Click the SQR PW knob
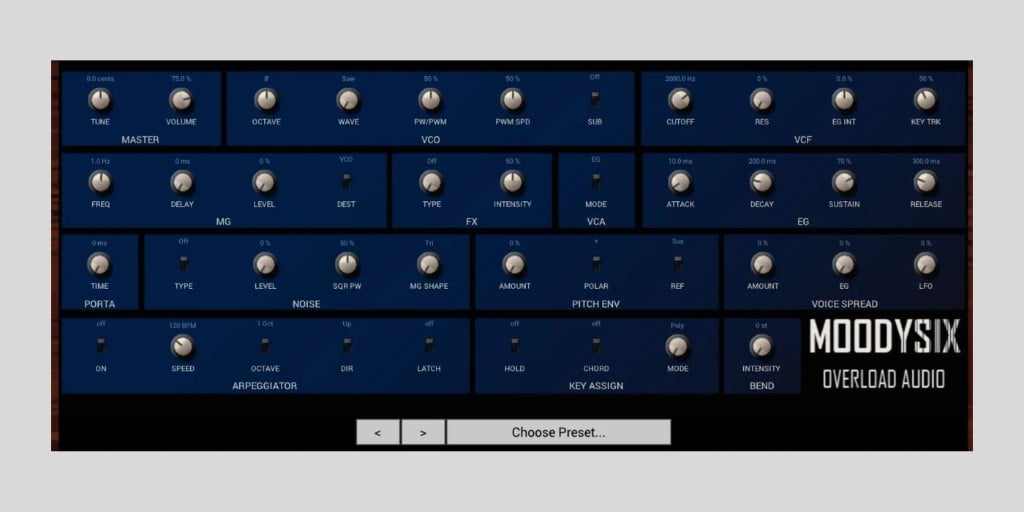1024x512 pixels. 347,264
